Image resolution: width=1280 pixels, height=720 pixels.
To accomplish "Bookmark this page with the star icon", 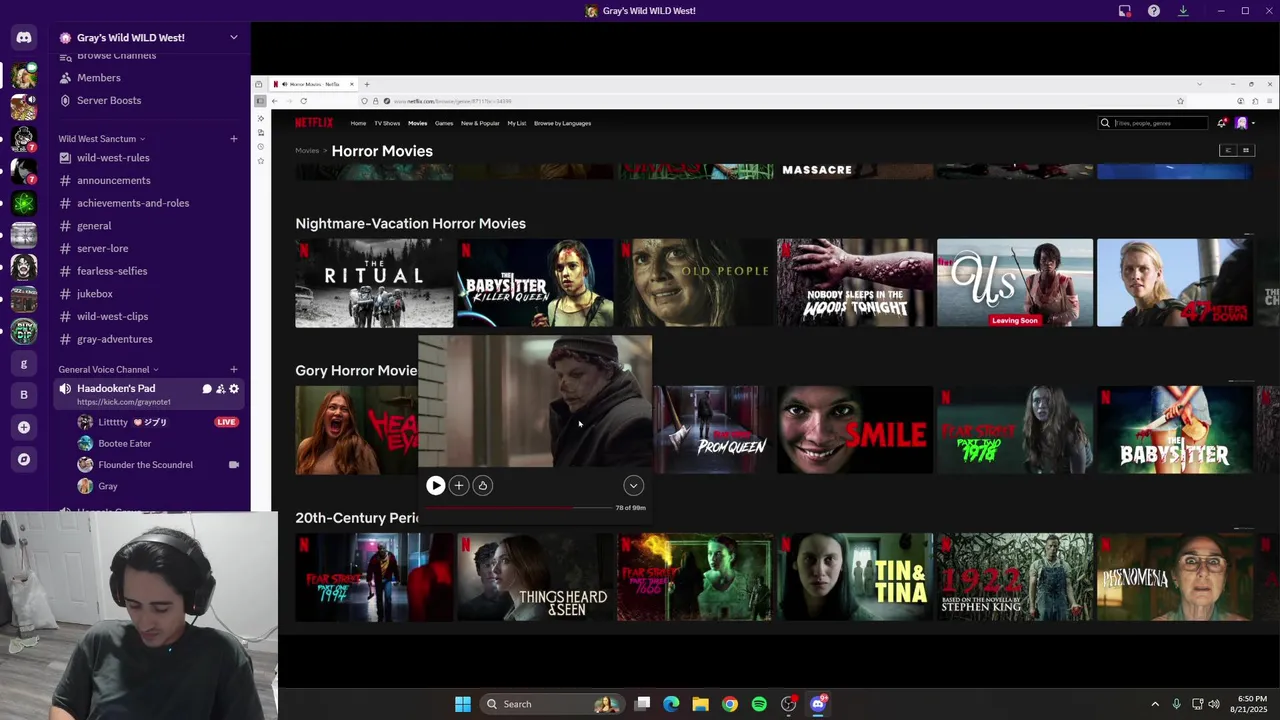I will tap(1180, 101).
